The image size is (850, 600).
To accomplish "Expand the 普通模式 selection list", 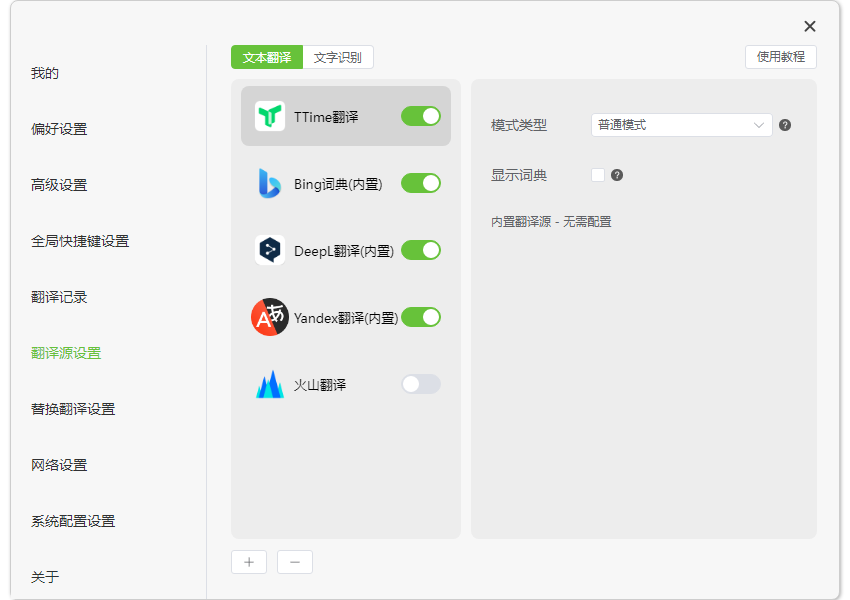I will pos(680,124).
